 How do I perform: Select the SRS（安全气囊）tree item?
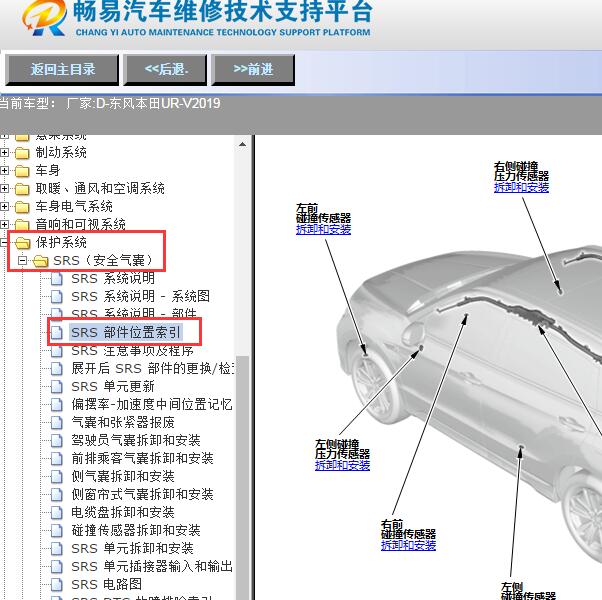pos(103,261)
